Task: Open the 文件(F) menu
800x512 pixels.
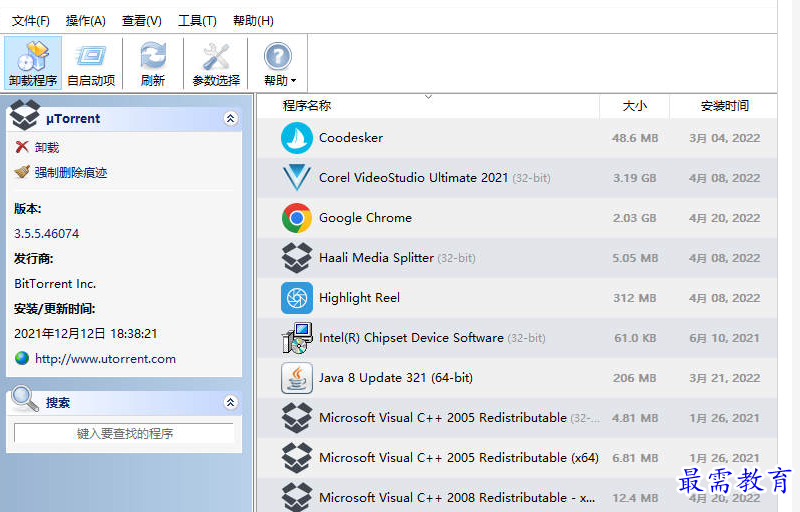Action: (x=31, y=21)
